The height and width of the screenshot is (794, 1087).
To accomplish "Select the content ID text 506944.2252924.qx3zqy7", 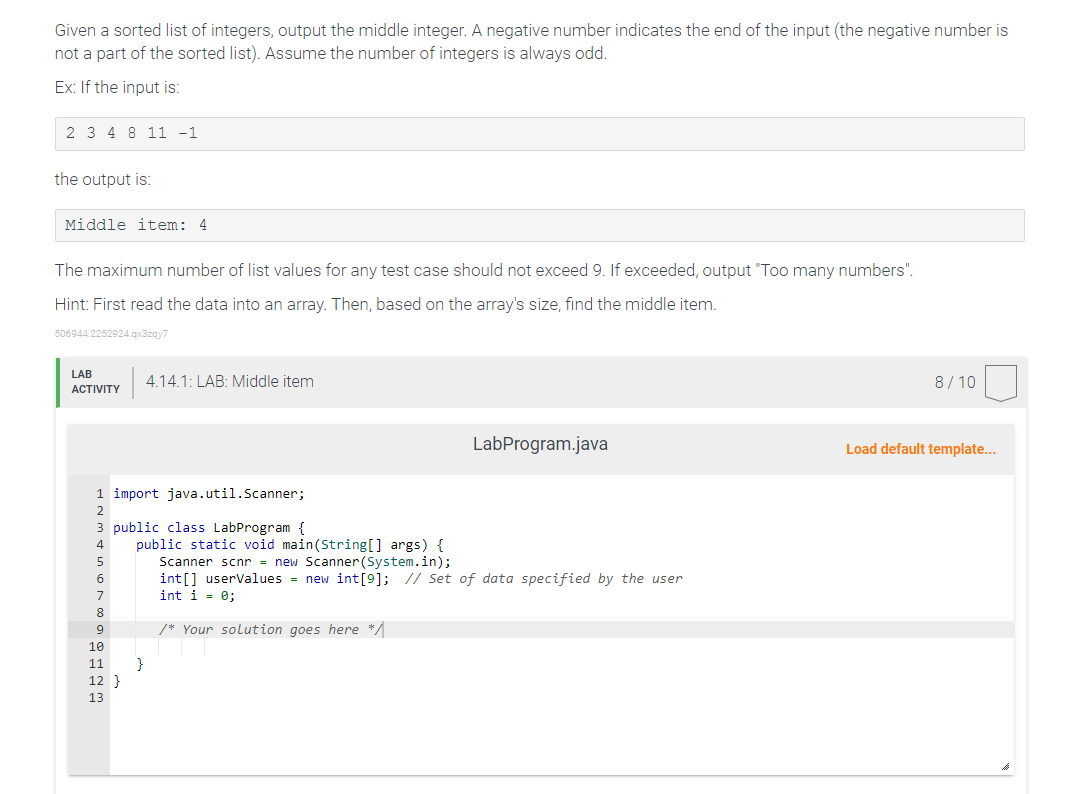I will pyautogui.click(x=111, y=334).
